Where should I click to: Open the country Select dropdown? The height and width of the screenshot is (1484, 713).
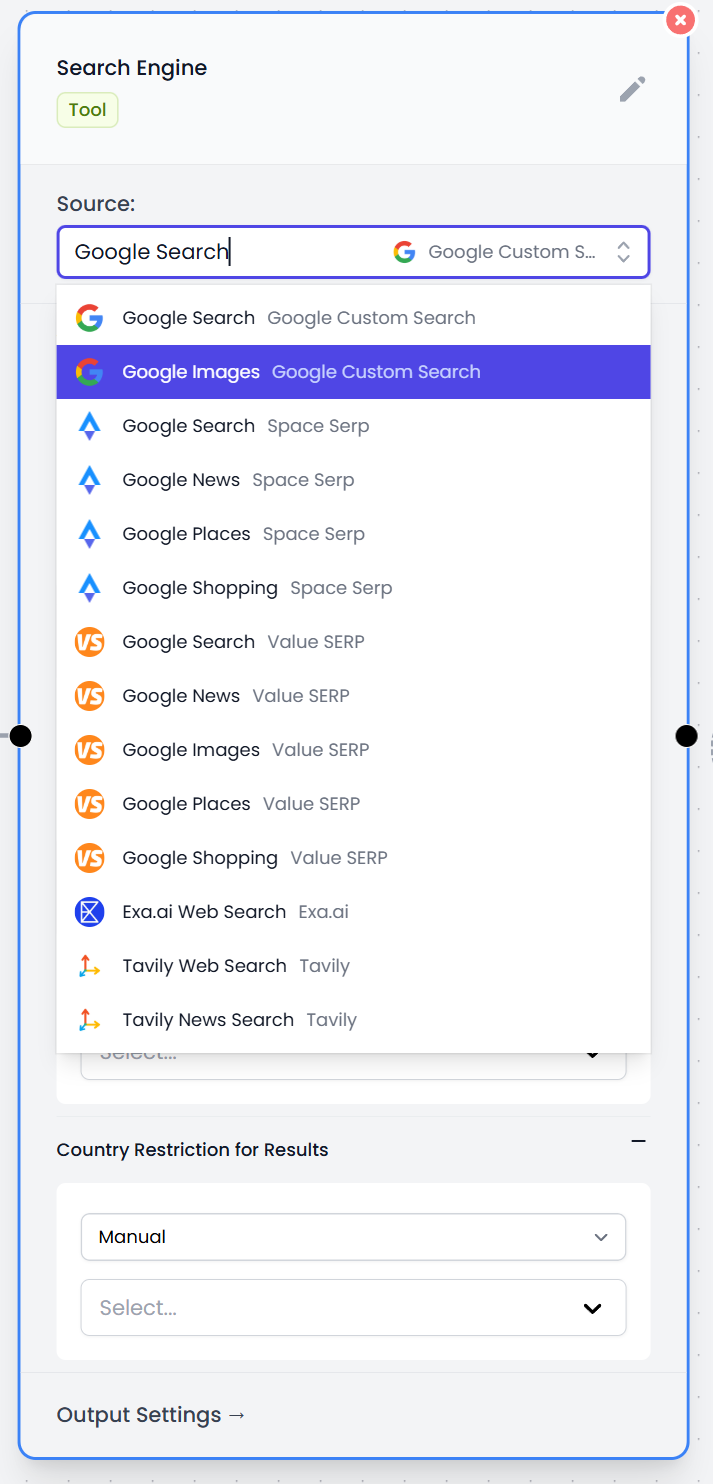tap(353, 1308)
